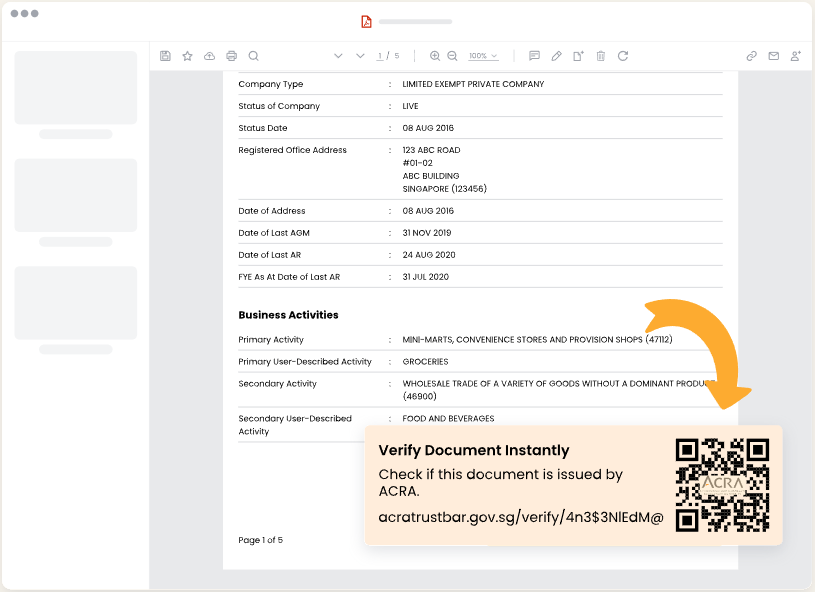Bookmark the document with the star icon

[187, 56]
